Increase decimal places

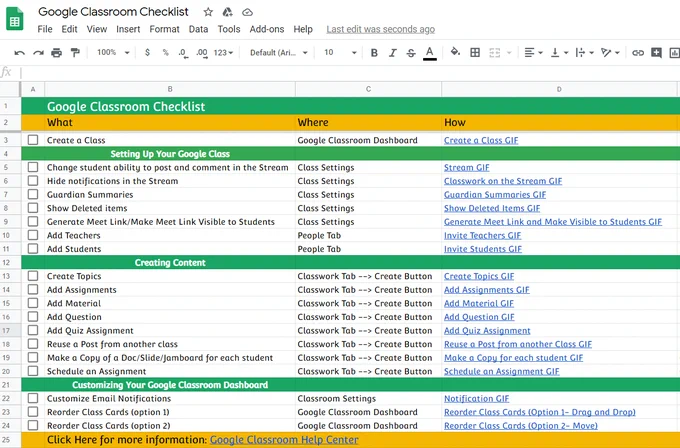pyautogui.click(x=202, y=53)
